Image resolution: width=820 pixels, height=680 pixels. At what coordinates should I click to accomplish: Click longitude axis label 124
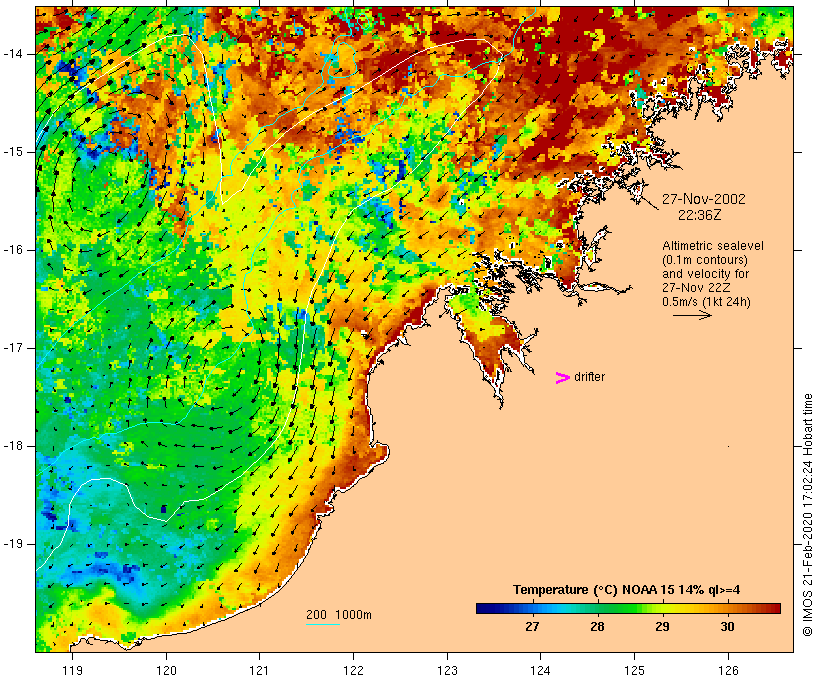click(x=541, y=670)
